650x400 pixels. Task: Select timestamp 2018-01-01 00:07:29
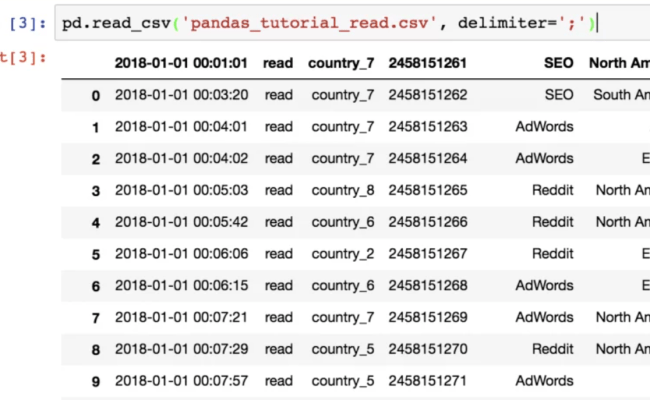(182, 349)
